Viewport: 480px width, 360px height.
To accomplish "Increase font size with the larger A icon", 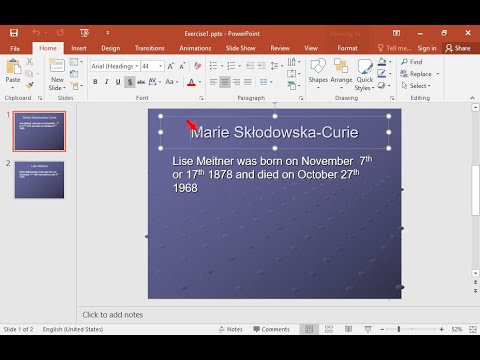I will (x=171, y=66).
